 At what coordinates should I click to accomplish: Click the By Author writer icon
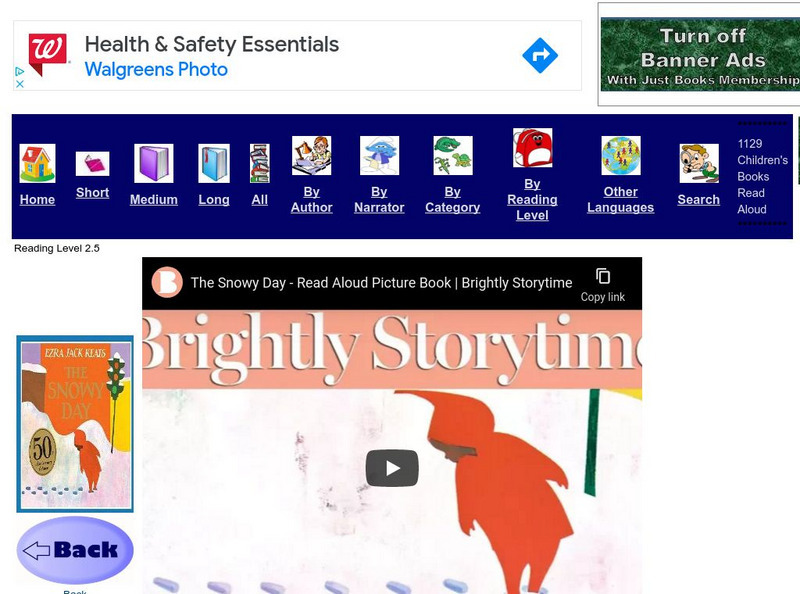[x=311, y=156]
